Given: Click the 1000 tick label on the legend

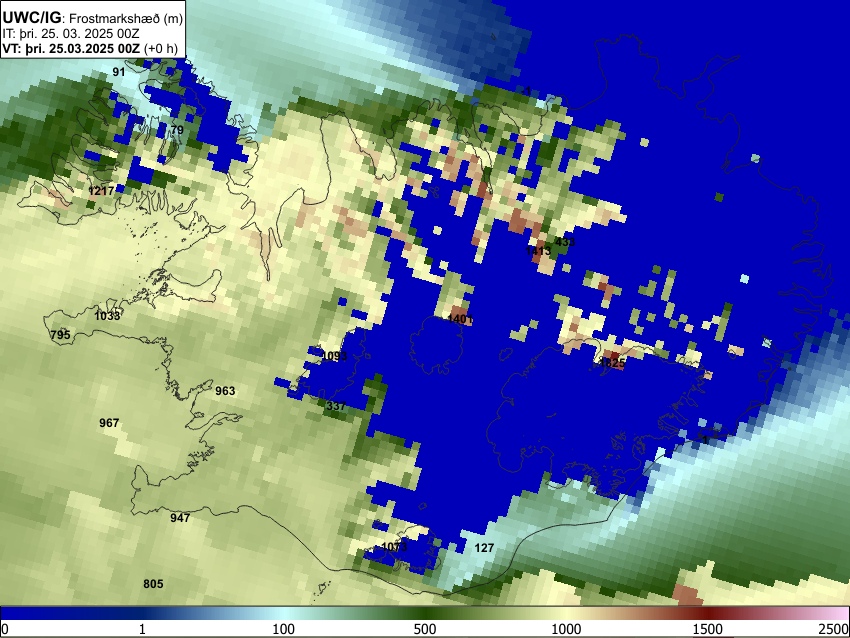Looking at the screenshot, I should [566, 629].
